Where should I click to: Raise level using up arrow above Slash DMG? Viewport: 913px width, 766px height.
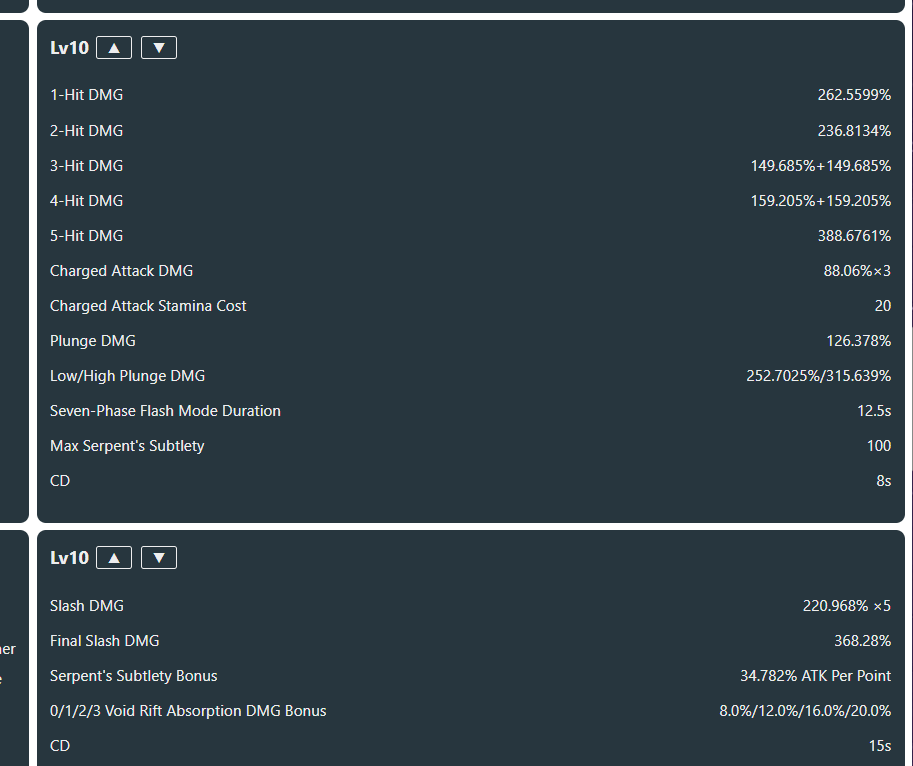point(114,558)
